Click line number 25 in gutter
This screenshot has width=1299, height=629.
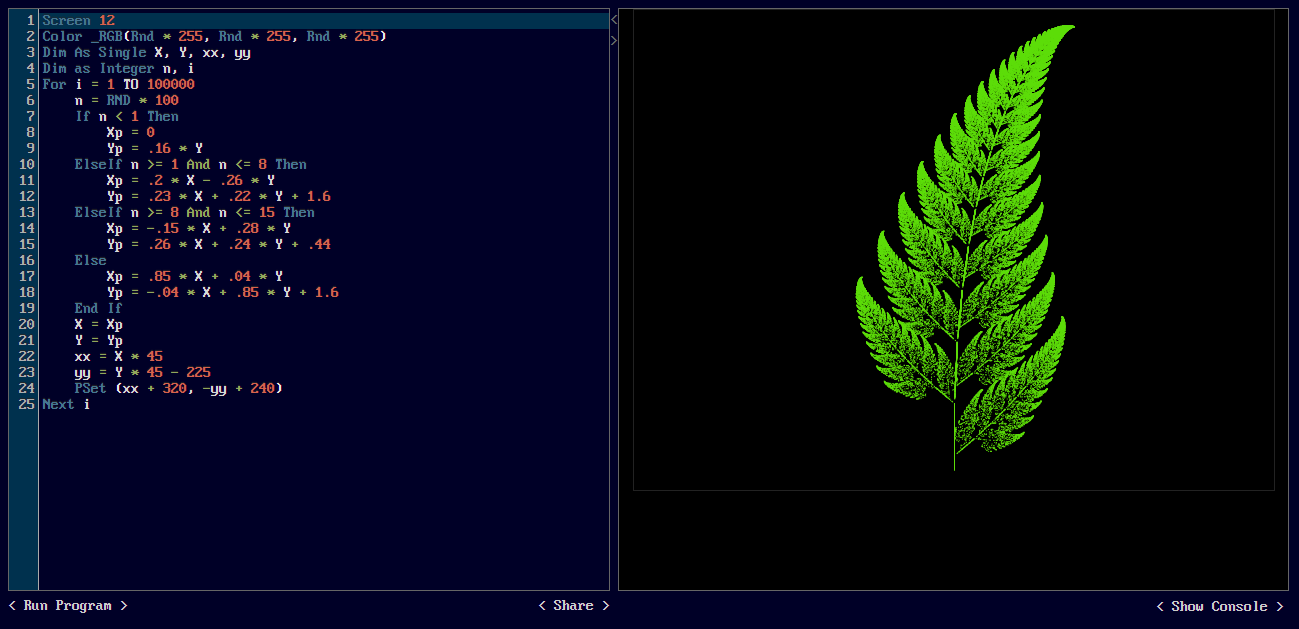click(27, 404)
